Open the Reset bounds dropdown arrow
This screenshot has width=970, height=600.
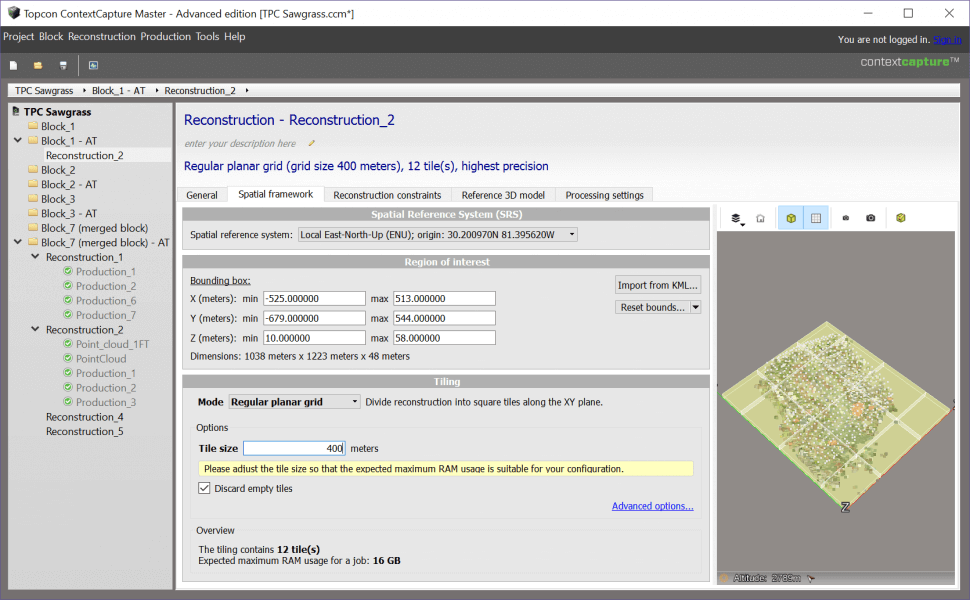[695, 307]
